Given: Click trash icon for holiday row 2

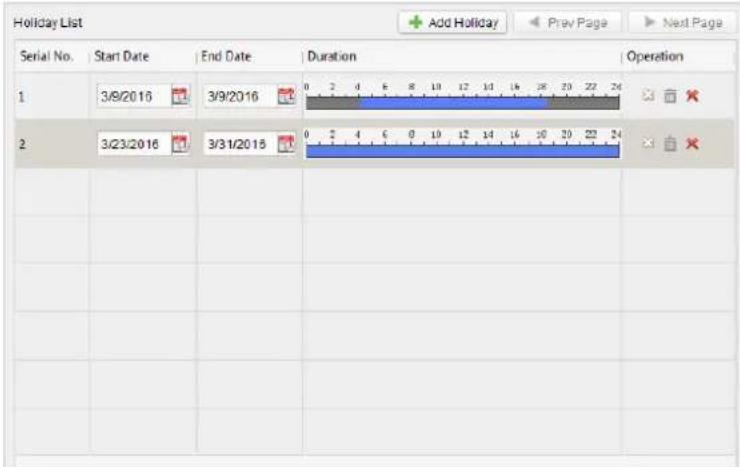Looking at the screenshot, I should pos(670,143).
